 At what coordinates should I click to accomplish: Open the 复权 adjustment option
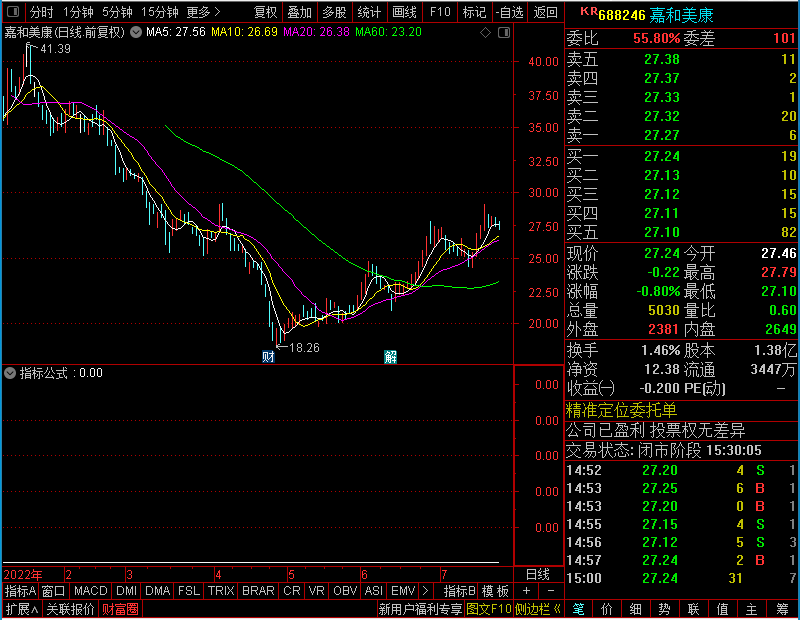pyautogui.click(x=265, y=12)
